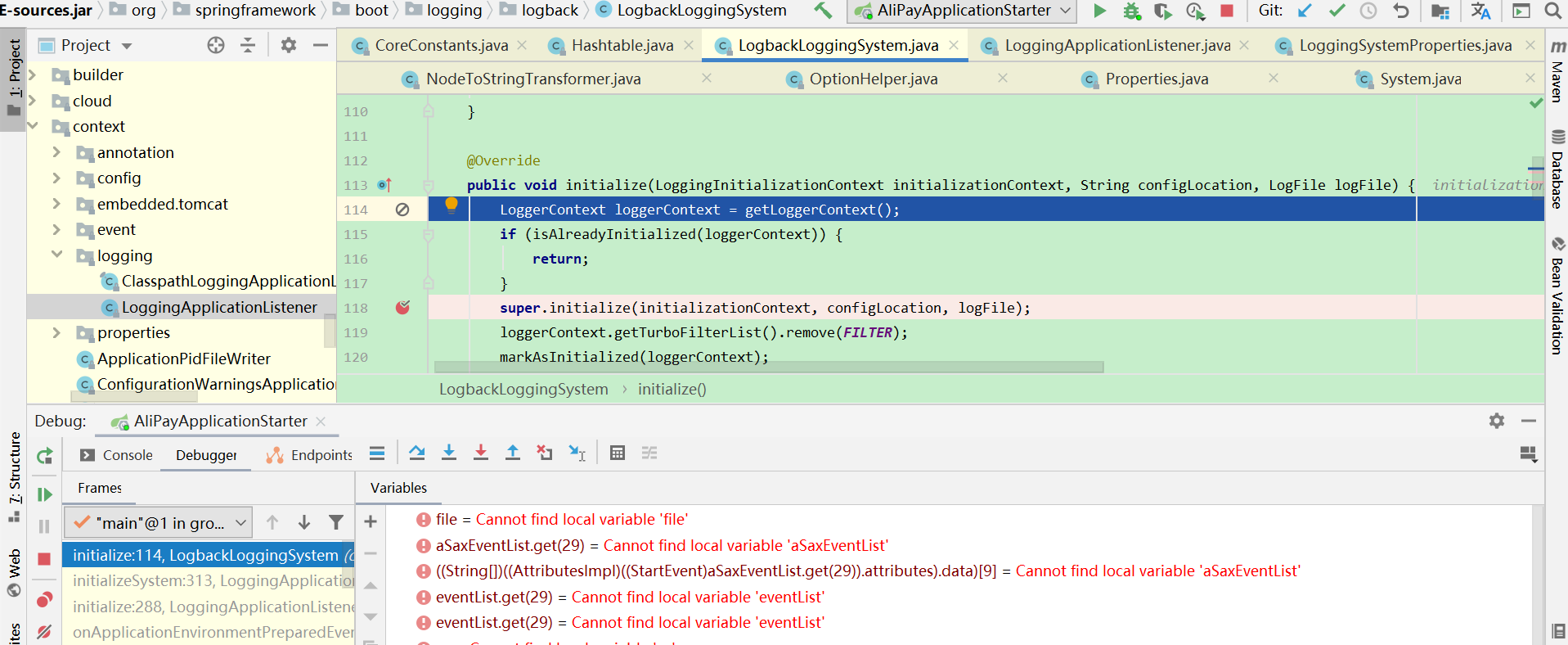Click the editor horizontal scrollbar
1568x645 pixels.
[769, 368]
